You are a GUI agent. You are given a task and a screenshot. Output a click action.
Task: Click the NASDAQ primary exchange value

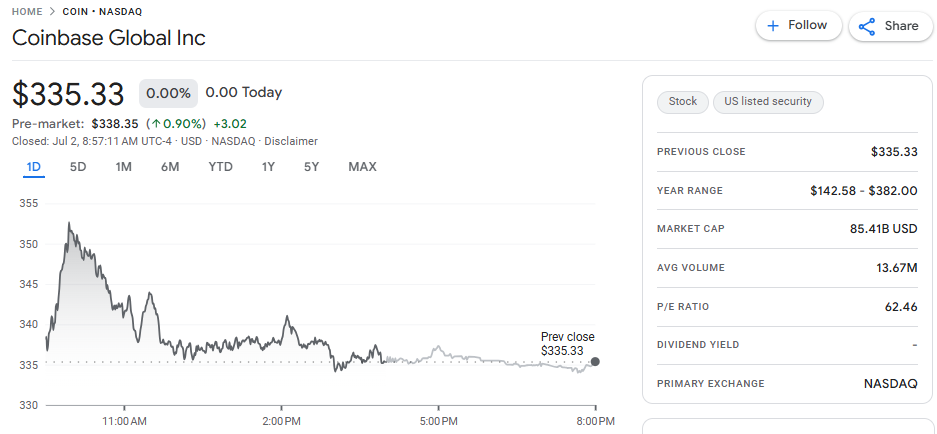[x=890, y=384]
